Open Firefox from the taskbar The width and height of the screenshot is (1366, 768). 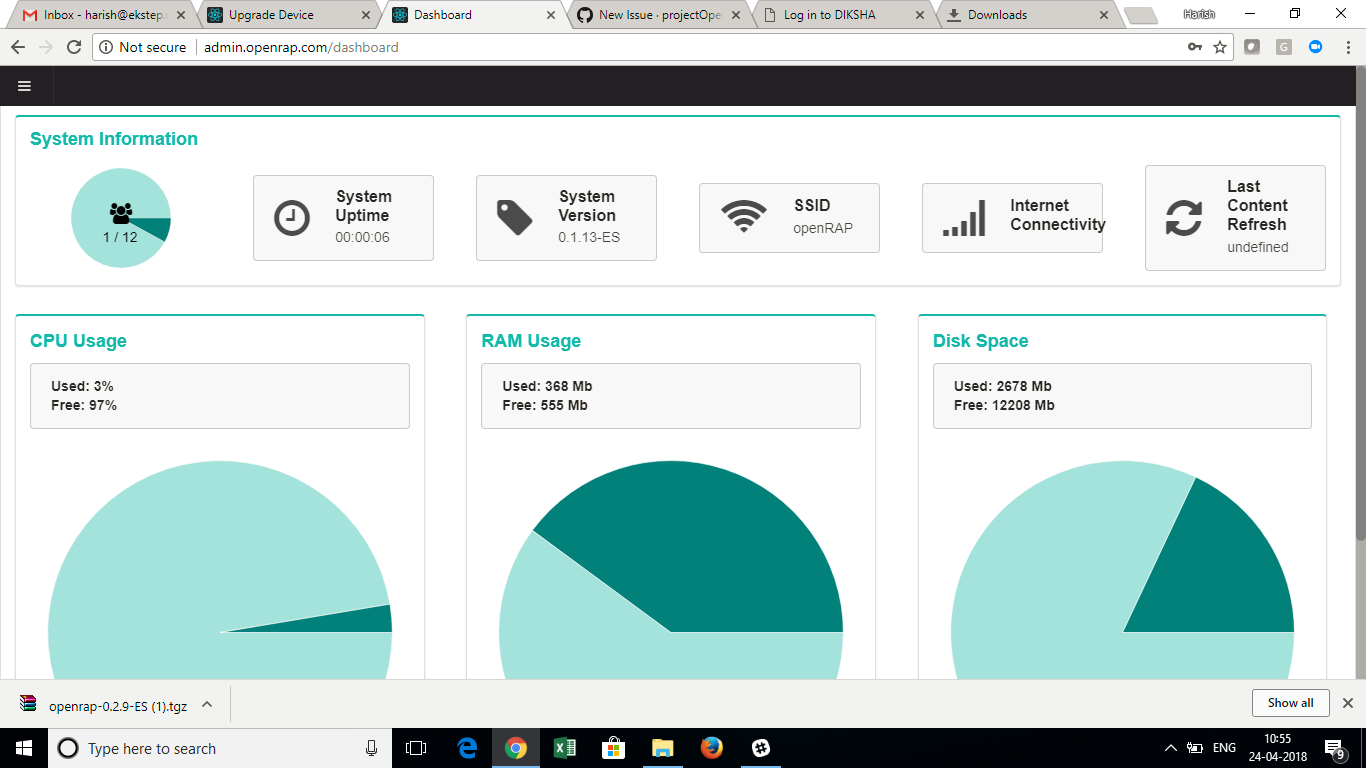point(711,748)
